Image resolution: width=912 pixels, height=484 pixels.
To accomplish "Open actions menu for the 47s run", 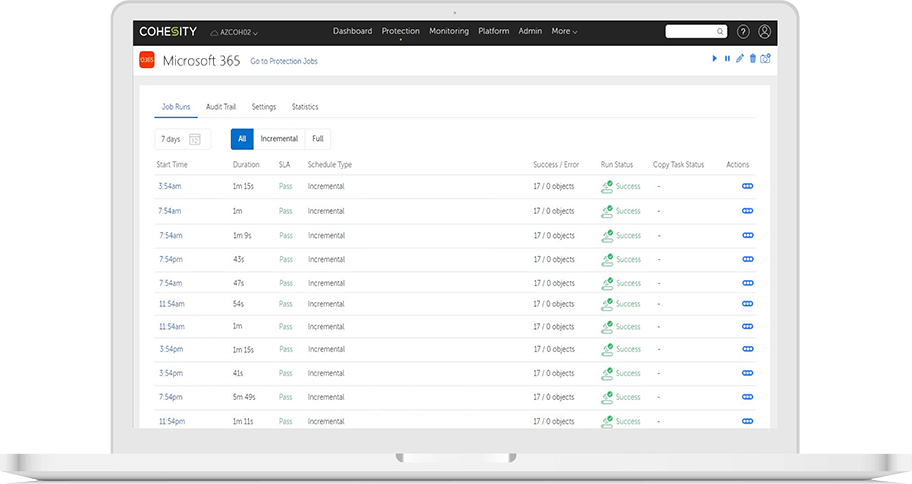I will pyautogui.click(x=748, y=283).
